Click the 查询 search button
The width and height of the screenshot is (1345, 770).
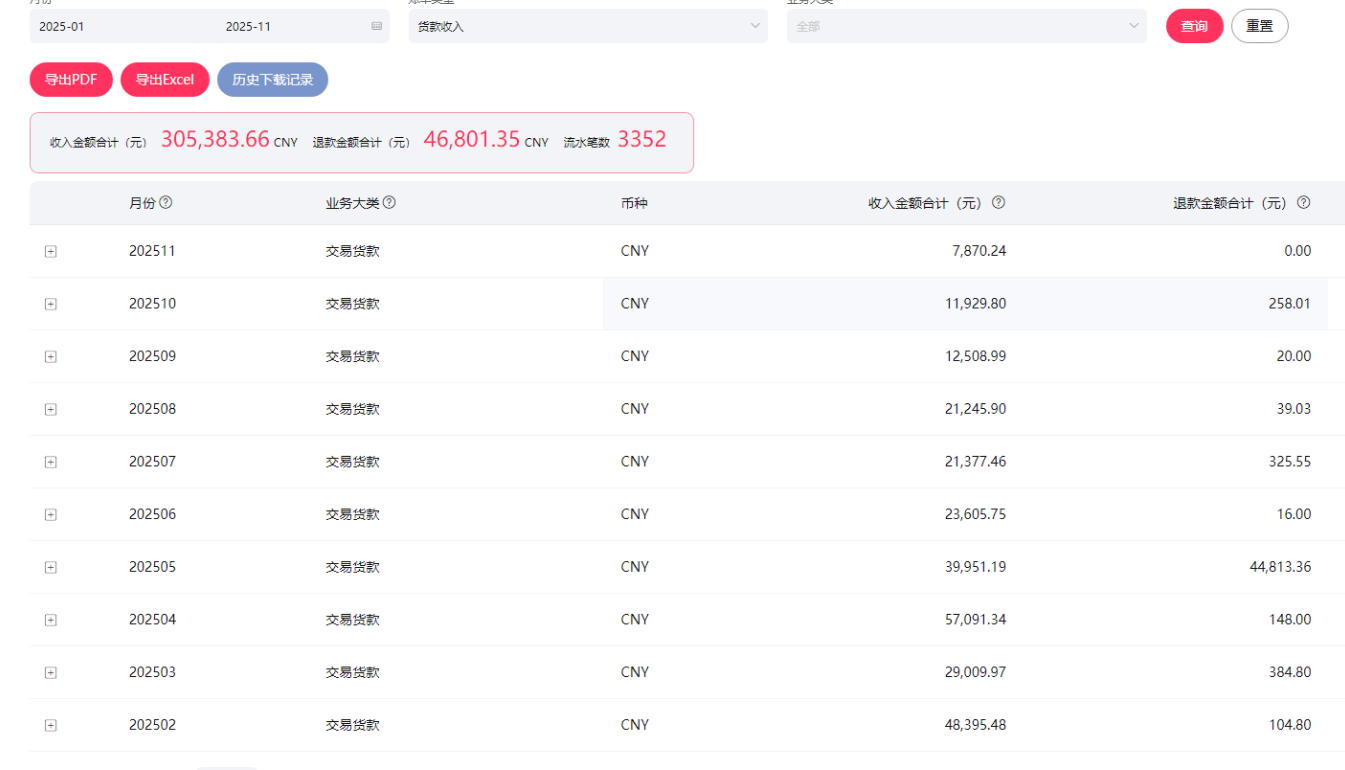[x=1194, y=26]
